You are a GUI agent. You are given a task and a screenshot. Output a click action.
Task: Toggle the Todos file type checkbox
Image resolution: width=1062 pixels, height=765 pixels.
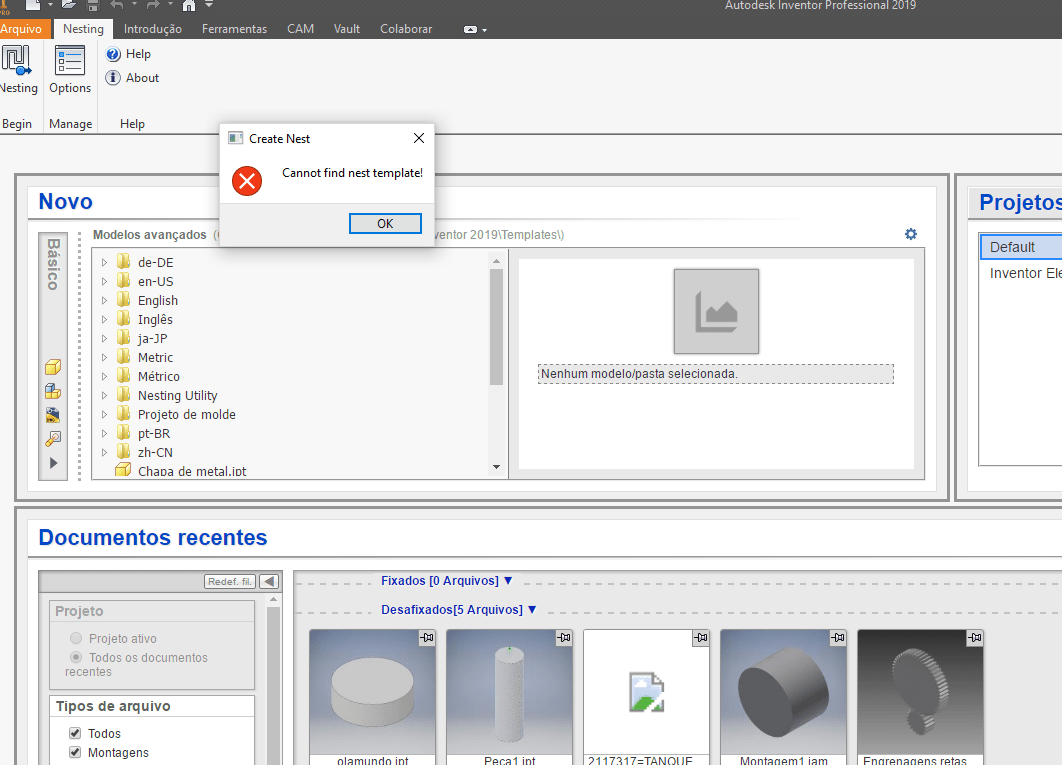(x=75, y=733)
